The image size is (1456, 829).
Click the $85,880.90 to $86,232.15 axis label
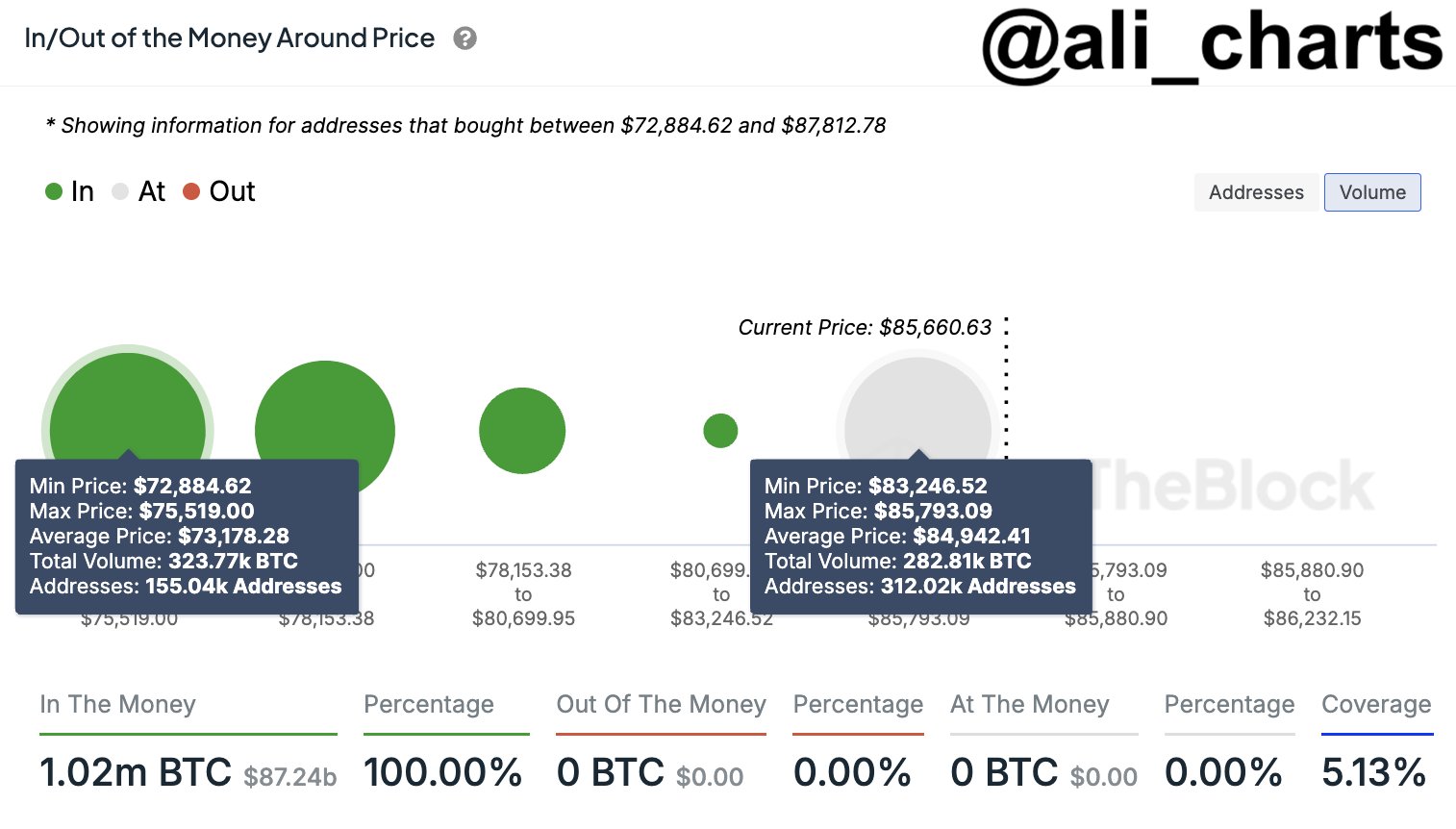1312,594
